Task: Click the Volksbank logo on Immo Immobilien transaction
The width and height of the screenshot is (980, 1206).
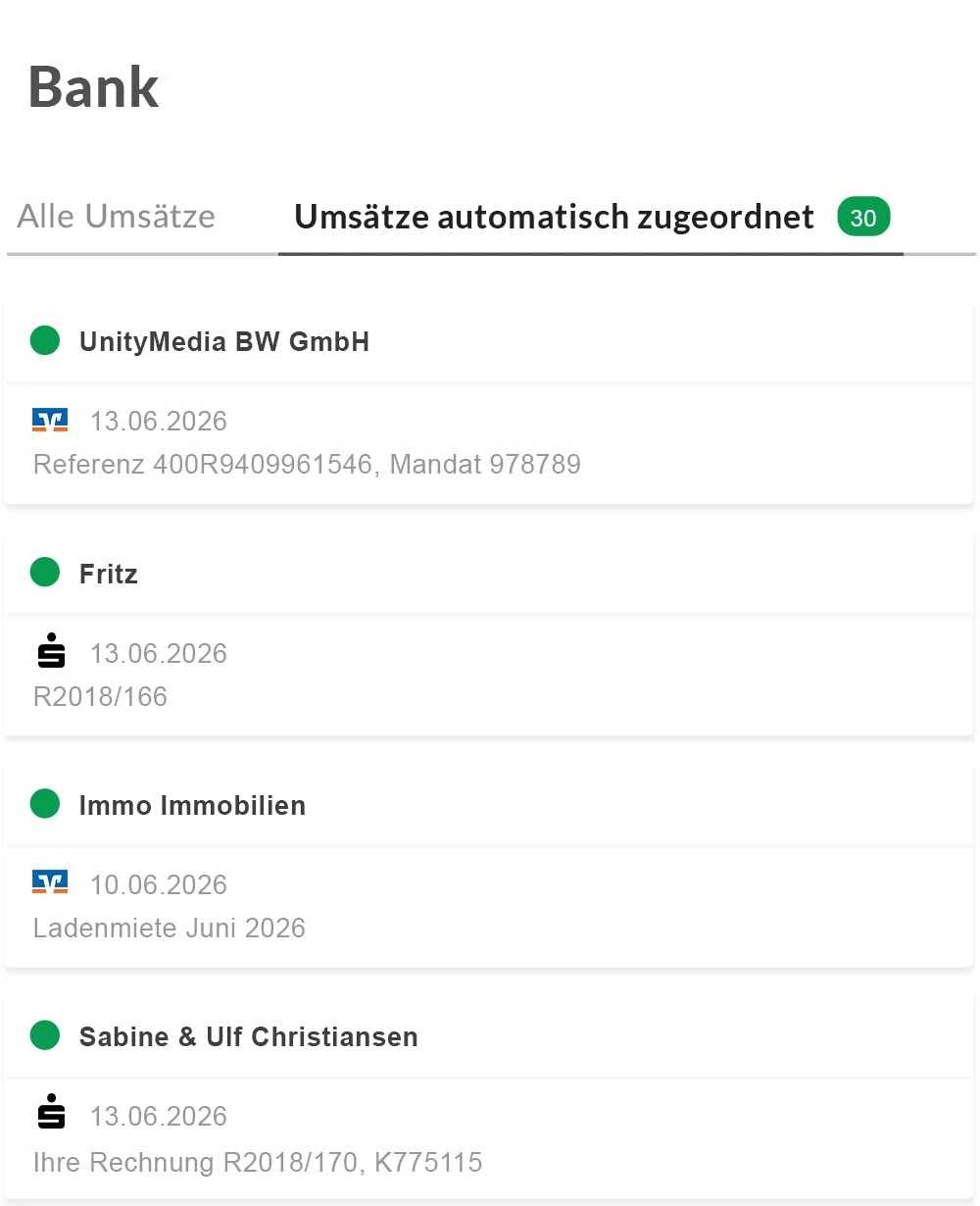Action: [x=50, y=883]
